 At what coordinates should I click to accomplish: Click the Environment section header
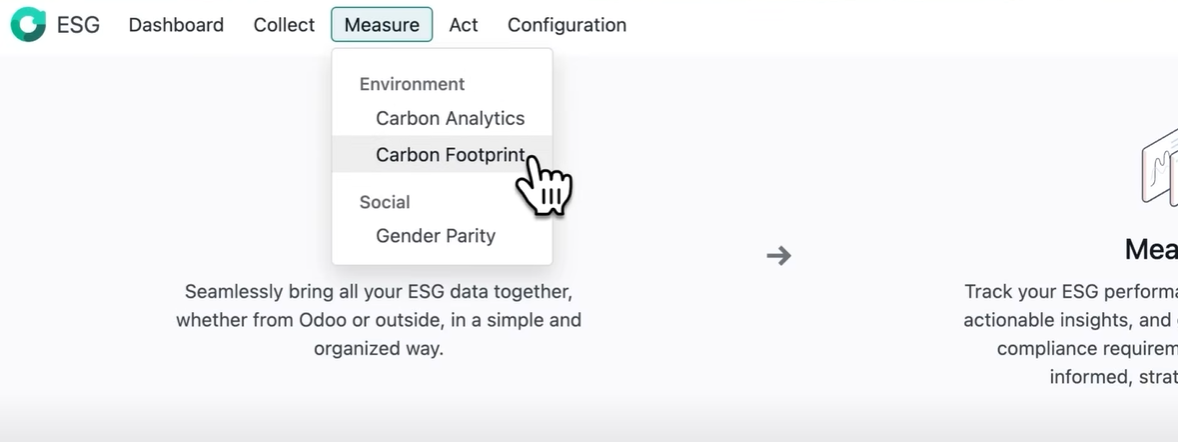click(412, 84)
